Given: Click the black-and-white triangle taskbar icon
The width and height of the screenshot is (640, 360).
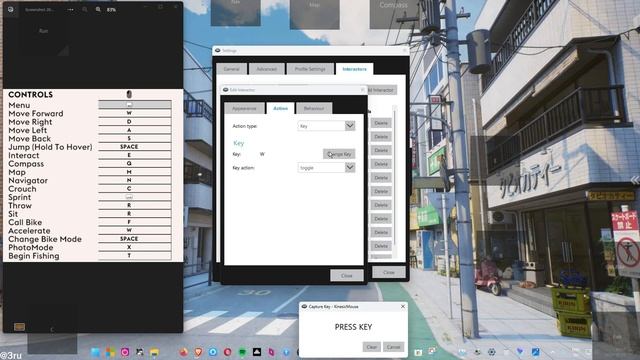Looking at the screenshot, I should click(x=257, y=352).
